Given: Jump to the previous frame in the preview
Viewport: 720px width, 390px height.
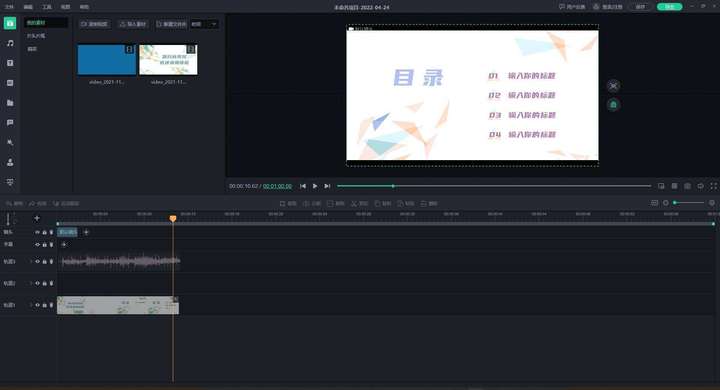Looking at the screenshot, I should pos(303,186).
